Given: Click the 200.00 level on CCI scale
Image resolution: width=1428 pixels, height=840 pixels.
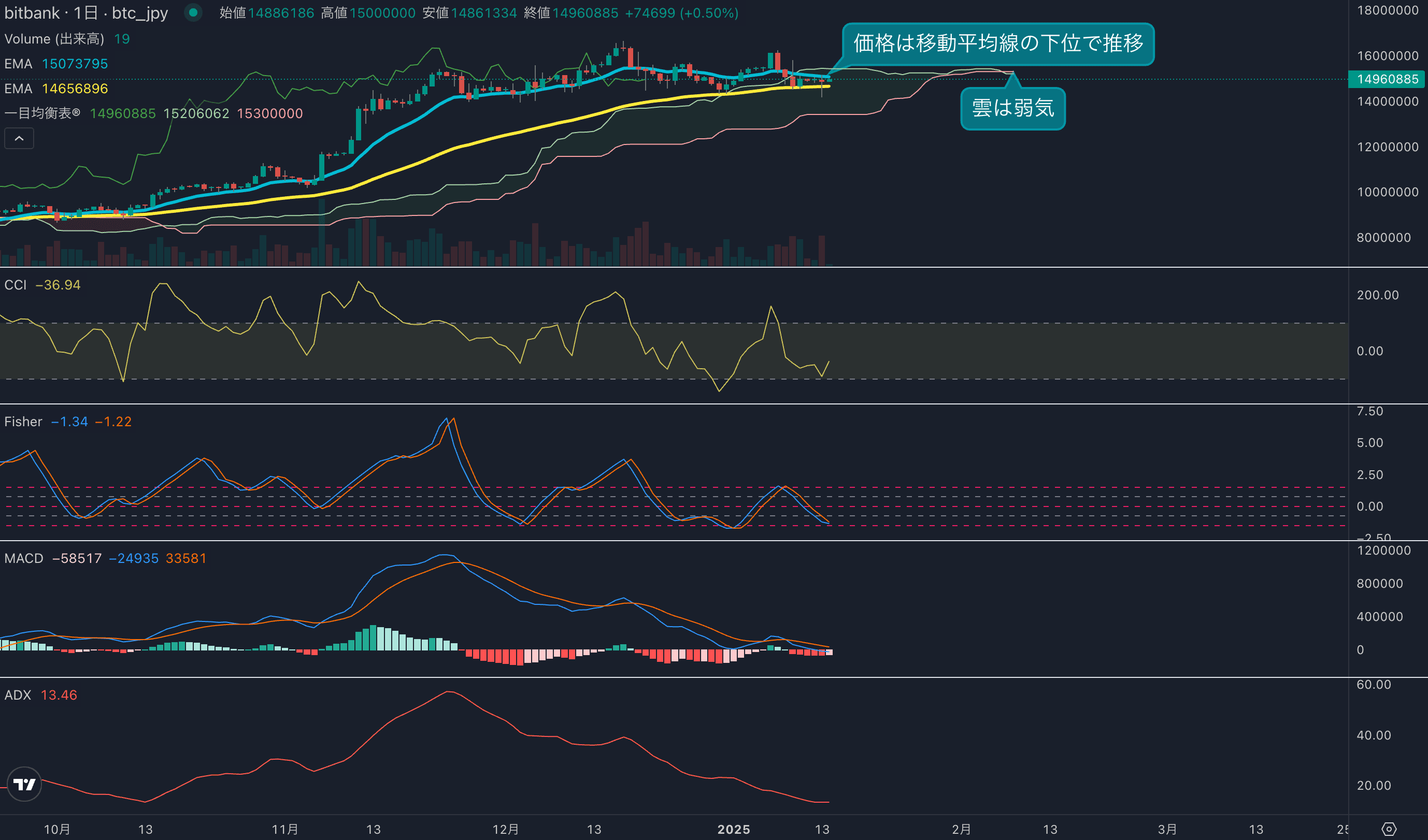Looking at the screenshot, I should pos(1377,295).
